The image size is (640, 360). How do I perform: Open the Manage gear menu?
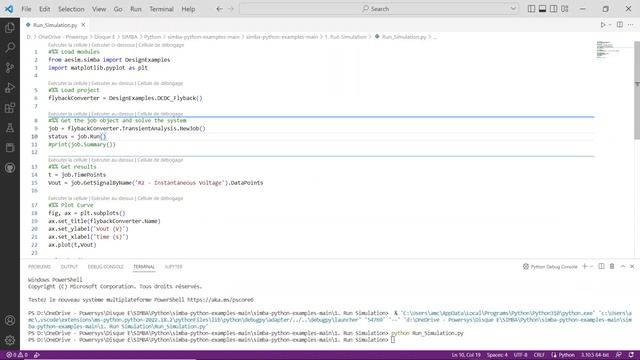(x=10, y=340)
